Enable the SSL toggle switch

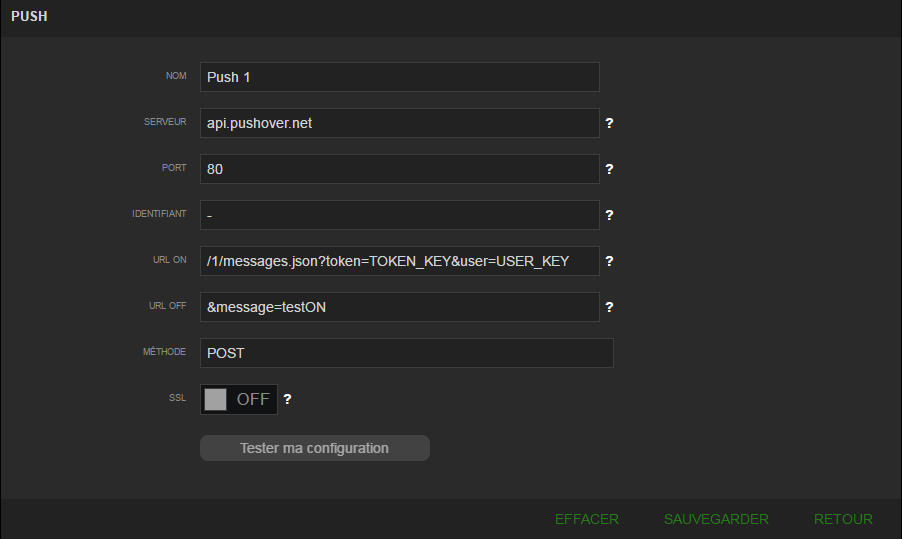pyautogui.click(x=238, y=399)
